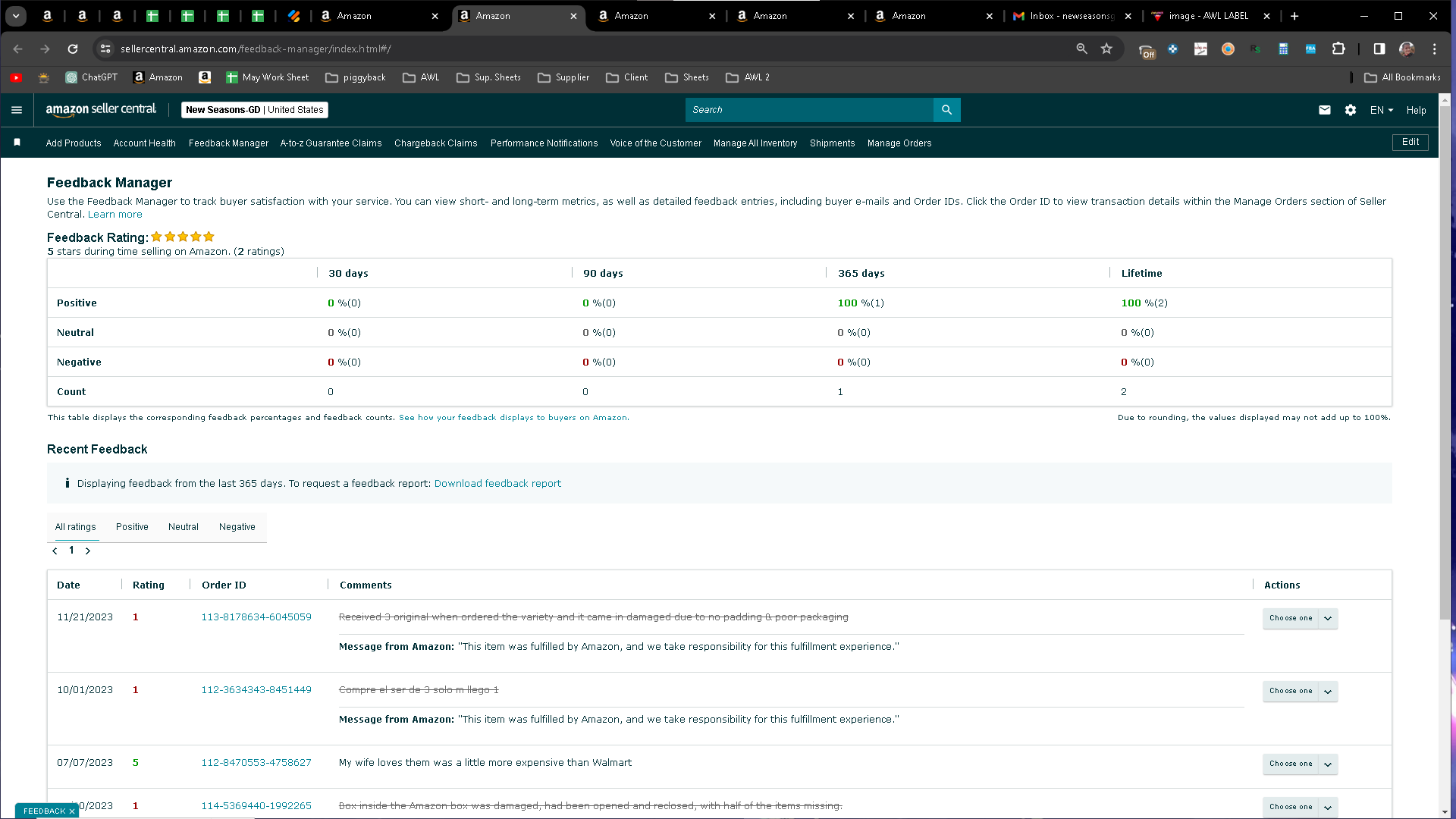Viewport: 1456px width, 819px height.
Task: Open the Supplier bookmark folder
Action: [563, 77]
